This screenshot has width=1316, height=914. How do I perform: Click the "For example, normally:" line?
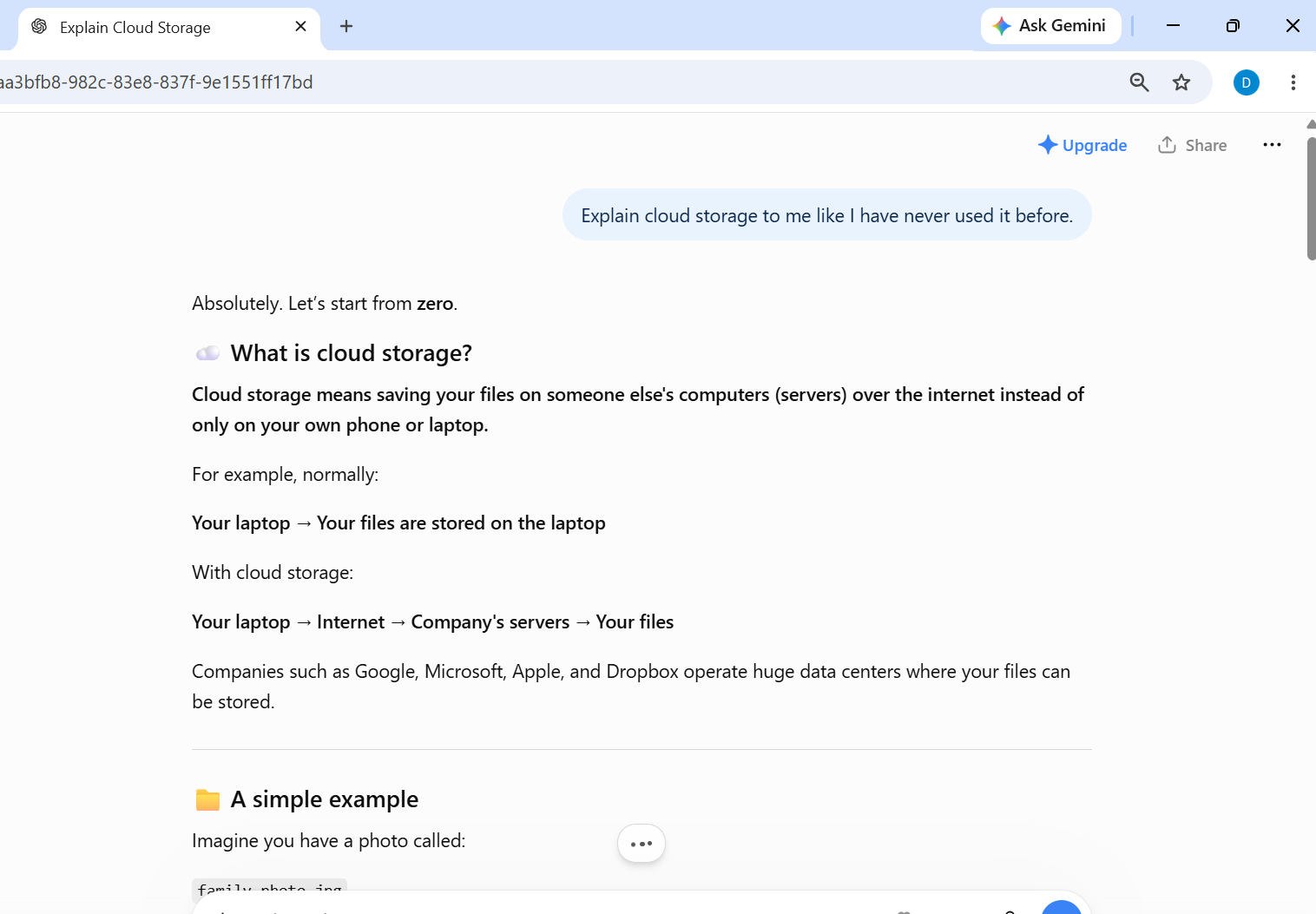click(x=286, y=475)
